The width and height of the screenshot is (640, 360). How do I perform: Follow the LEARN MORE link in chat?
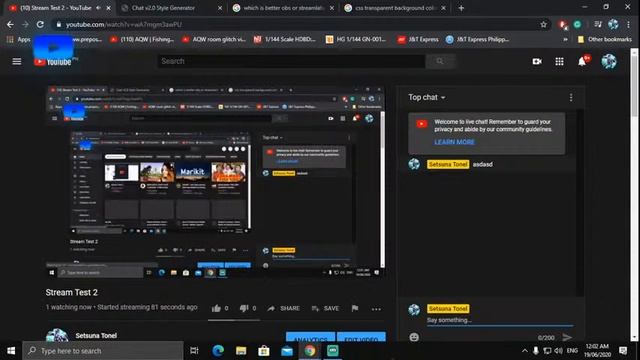point(454,142)
